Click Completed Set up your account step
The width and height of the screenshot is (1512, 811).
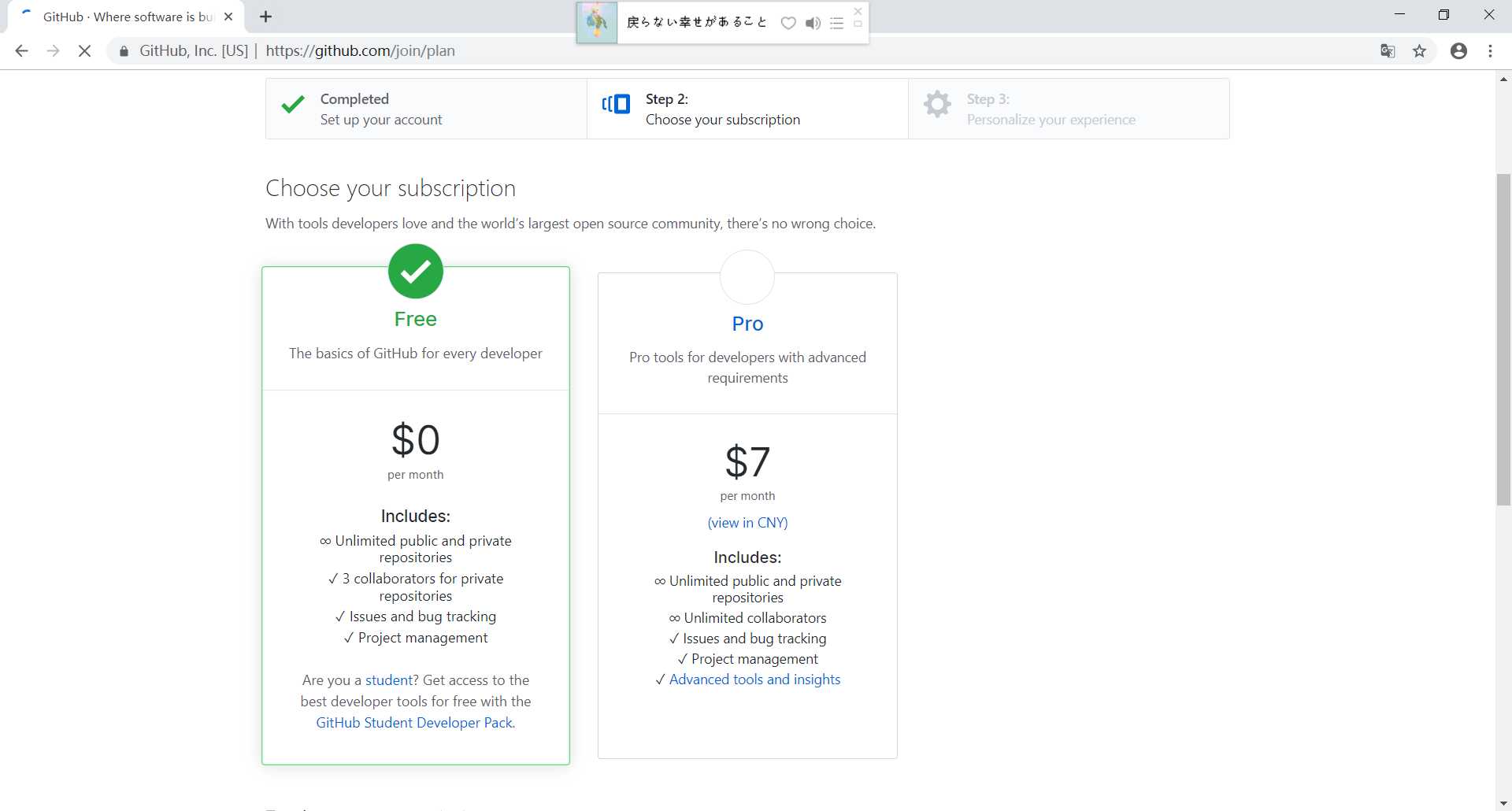[x=426, y=109]
